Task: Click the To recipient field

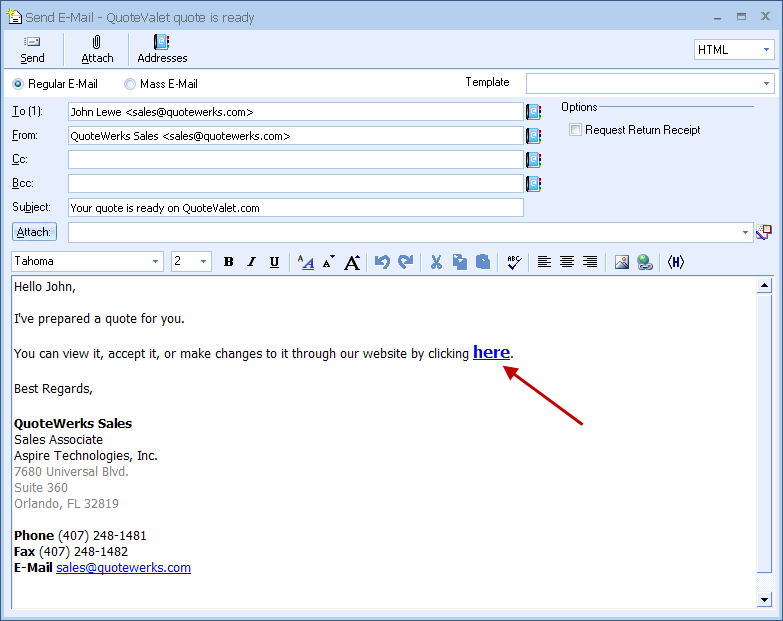Action: pyautogui.click(x=296, y=112)
